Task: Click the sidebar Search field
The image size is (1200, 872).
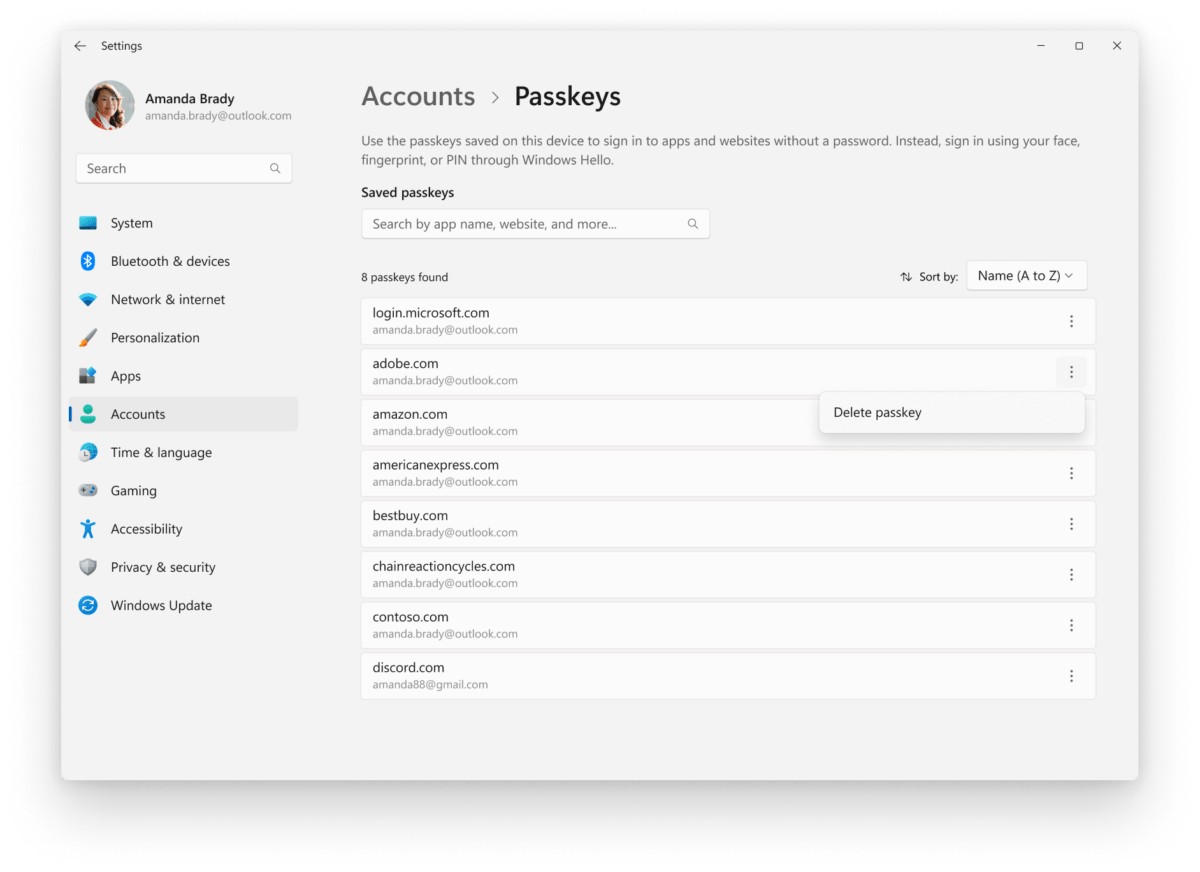Action: click(x=184, y=168)
